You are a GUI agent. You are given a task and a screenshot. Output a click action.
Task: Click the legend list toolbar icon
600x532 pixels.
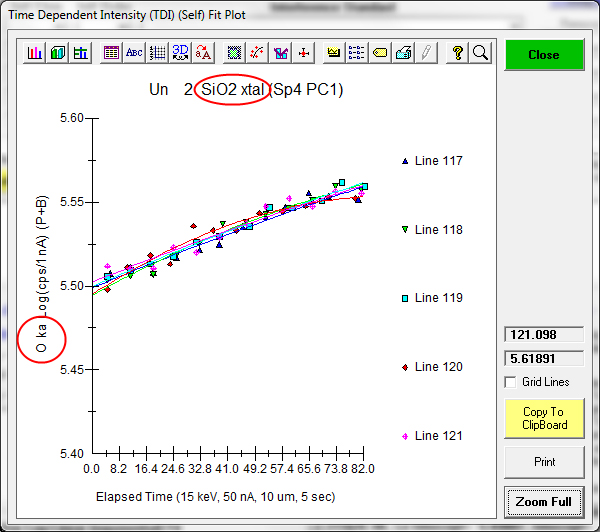[357, 53]
